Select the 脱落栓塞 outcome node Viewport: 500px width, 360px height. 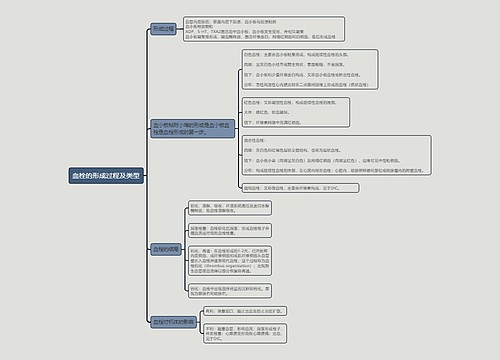pyautogui.click(x=230, y=231)
